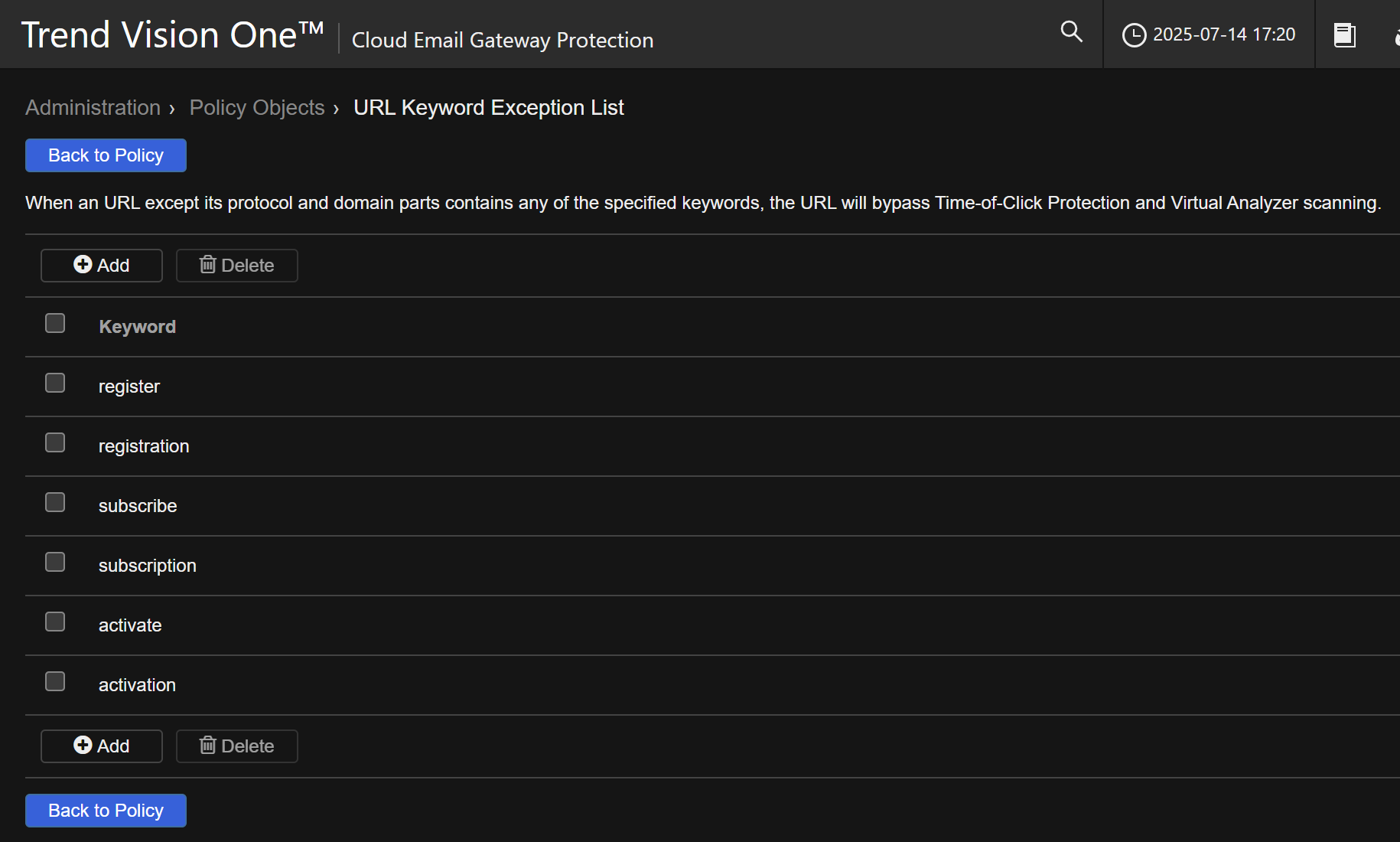Click the plus icon on bottom Add button
This screenshot has width=1400, height=842.
(83, 745)
